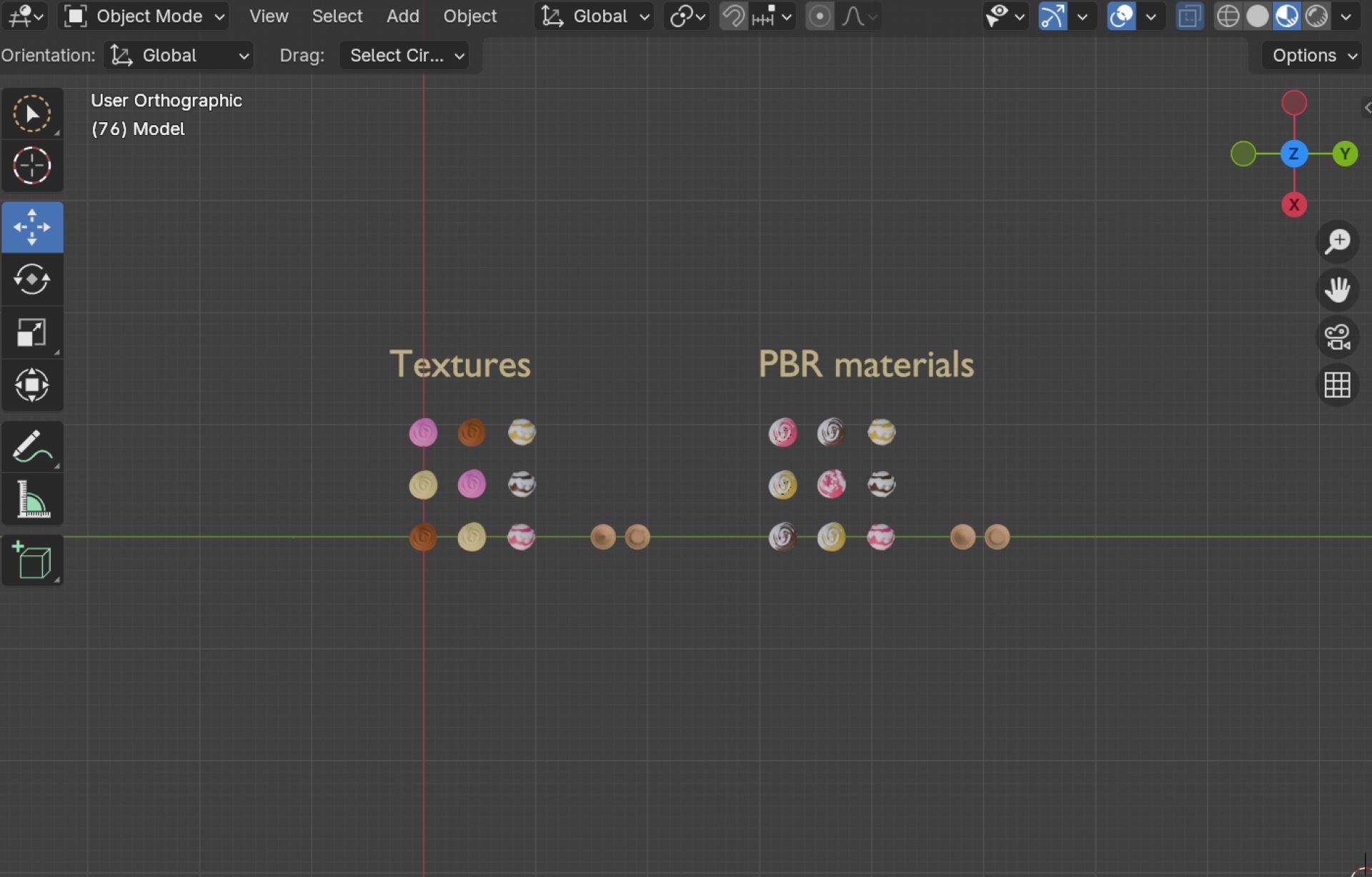The height and width of the screenshot is (877, 1372).
Task: Open the Object Mode dropdown
Action: click(x=144, y=16)
